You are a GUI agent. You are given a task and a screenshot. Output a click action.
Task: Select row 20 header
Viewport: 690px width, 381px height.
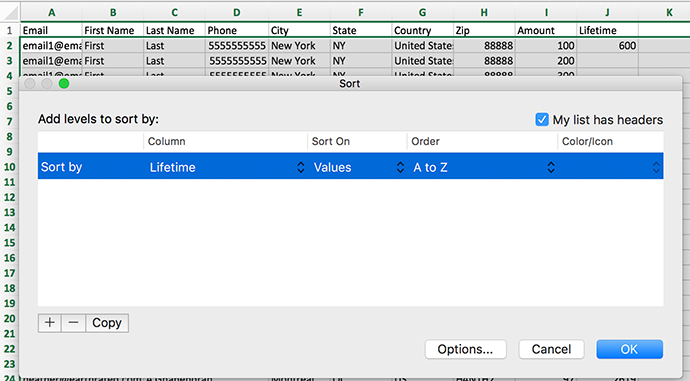[x=10, y=318]
